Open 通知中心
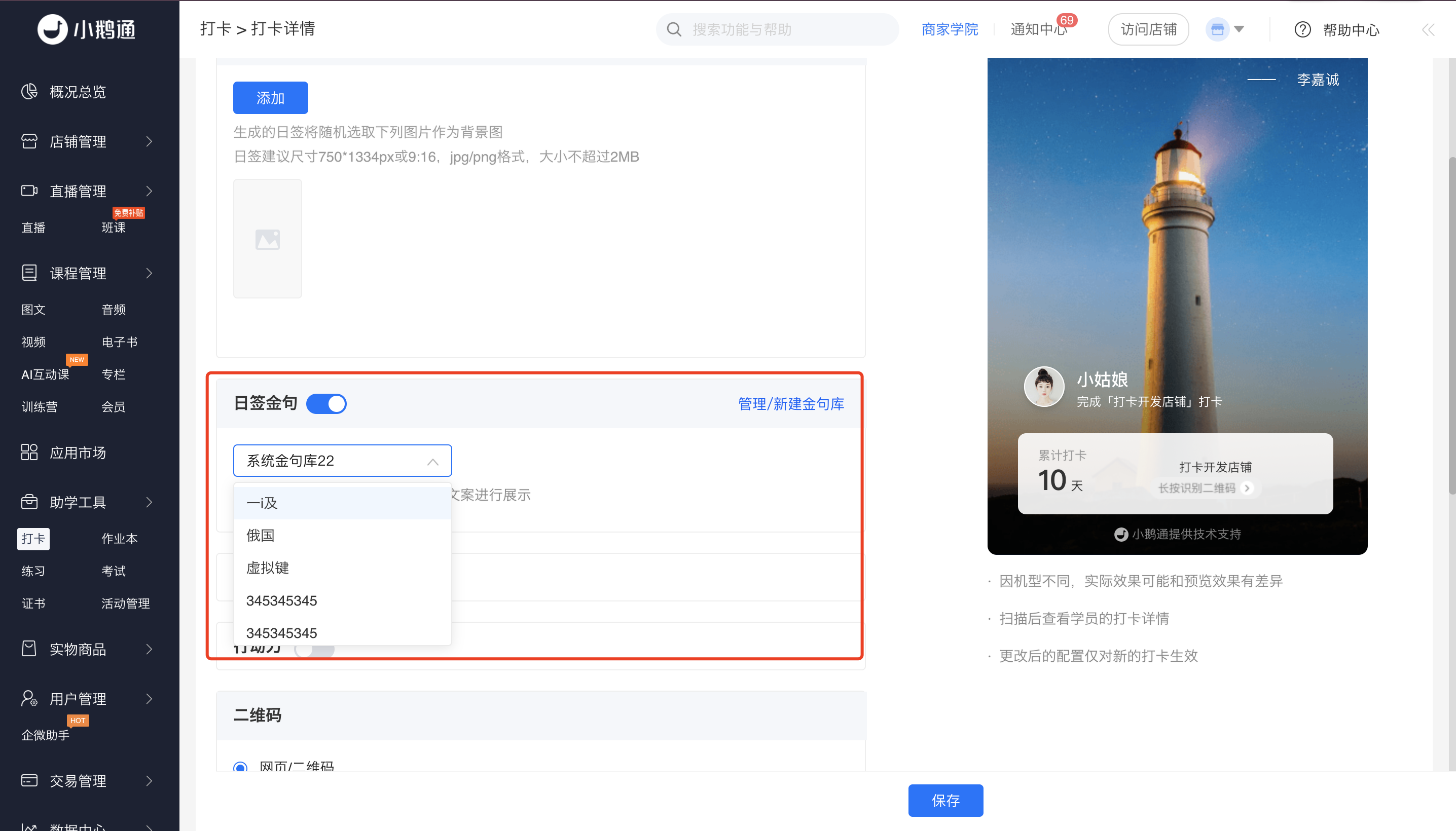 1039,29
